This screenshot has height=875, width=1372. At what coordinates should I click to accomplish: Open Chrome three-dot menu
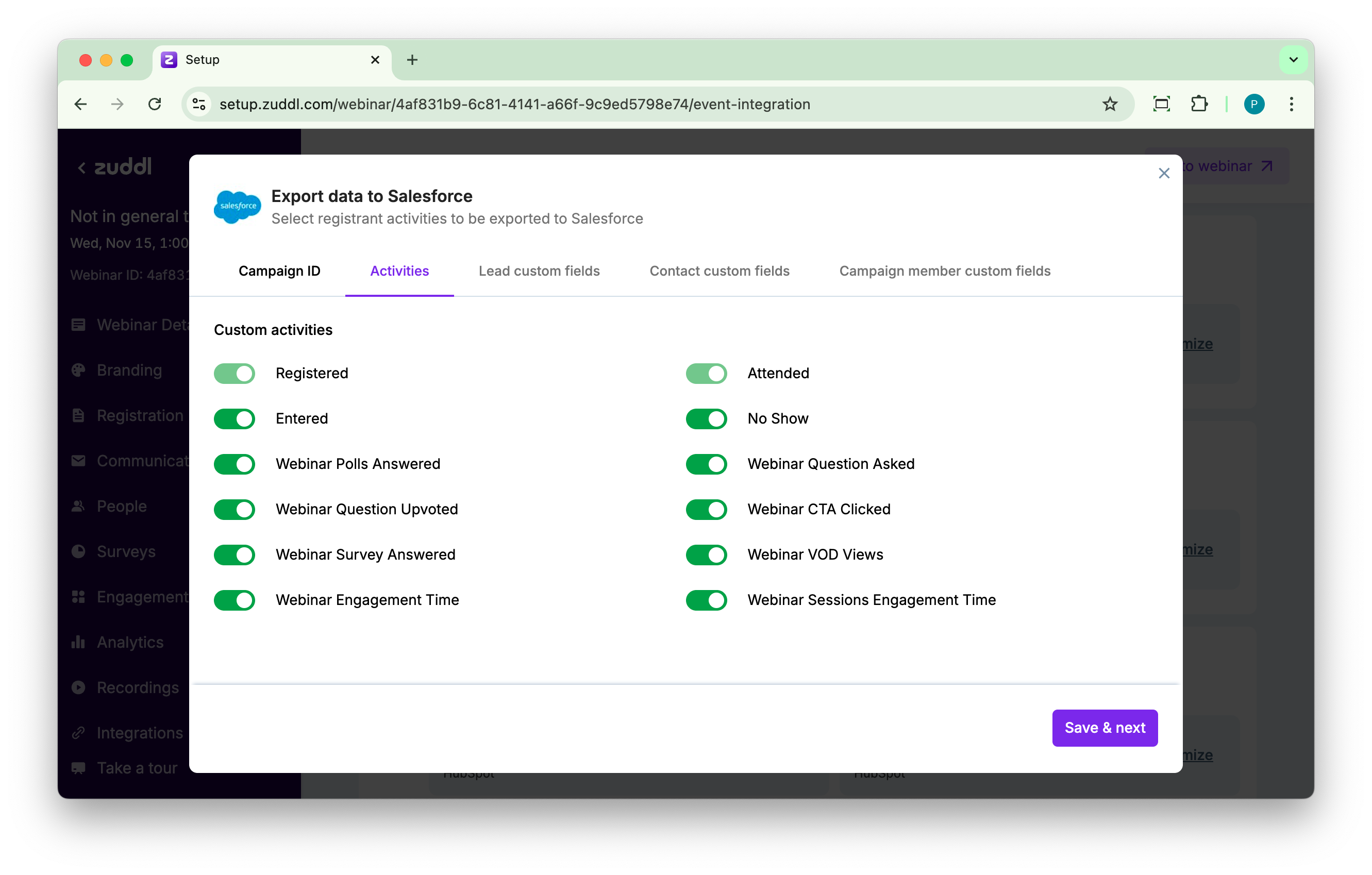[1291, 104]
